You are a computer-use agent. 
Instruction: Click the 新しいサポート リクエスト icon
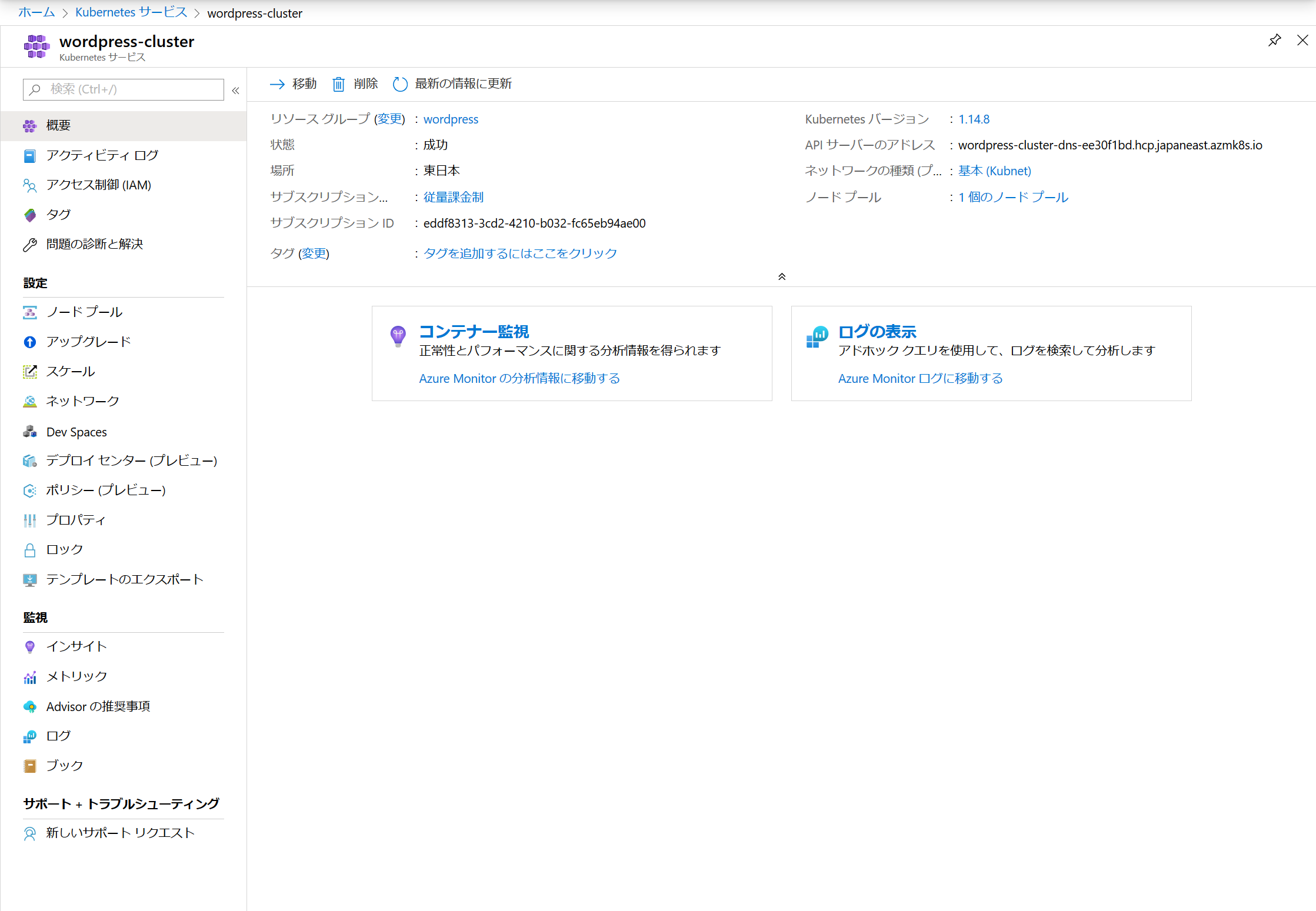(x=30, y=833)
